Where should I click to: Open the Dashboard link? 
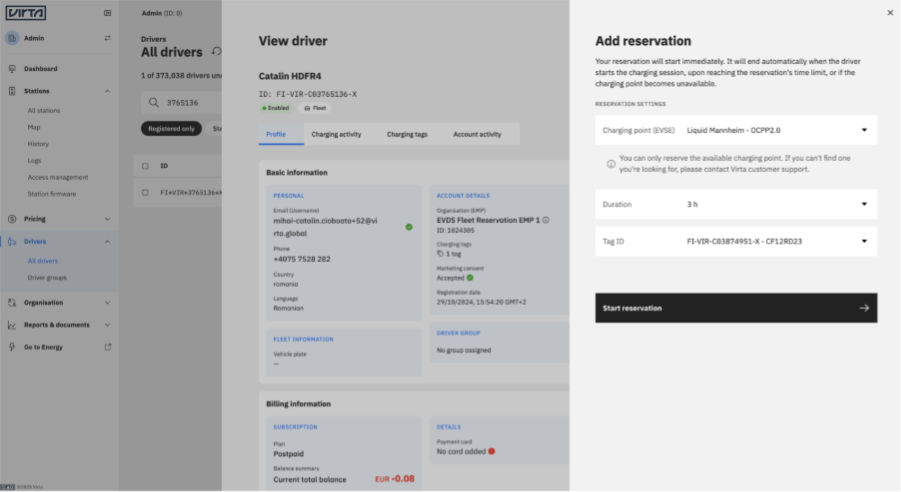point(41,68)
